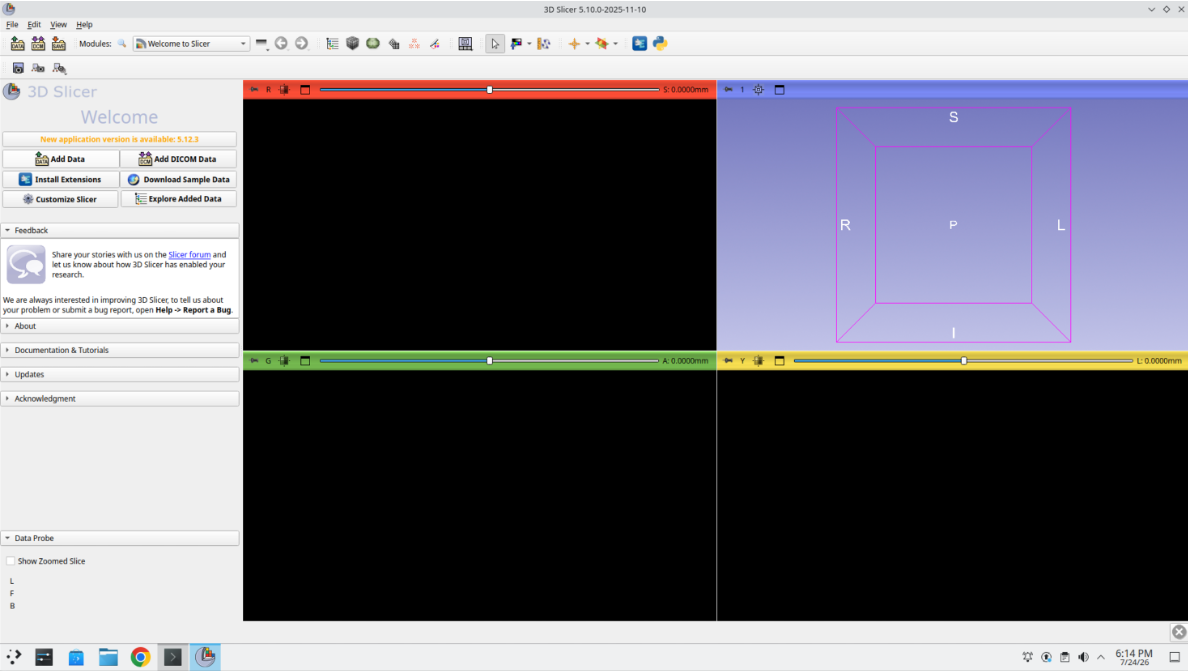1188x672 pixels.
Task: Click the Add DICOM Data button
Action: 178,159
